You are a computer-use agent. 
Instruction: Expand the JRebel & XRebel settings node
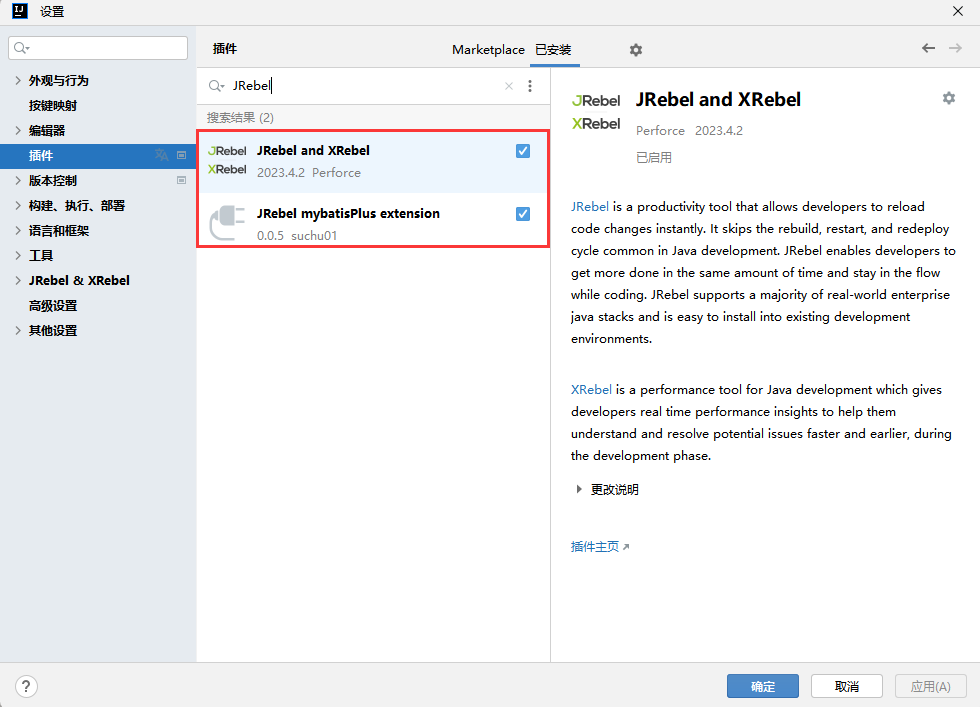(18, 281)
